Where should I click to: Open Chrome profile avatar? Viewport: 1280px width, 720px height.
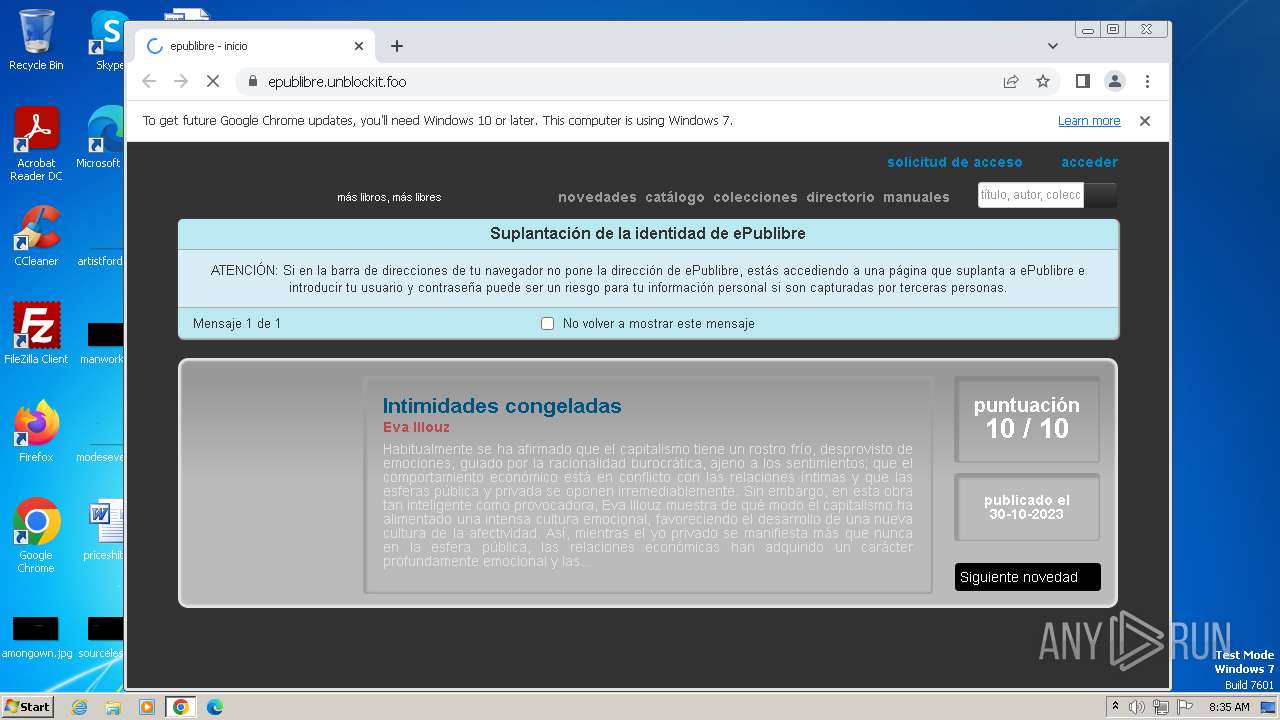pos(1115,81)
